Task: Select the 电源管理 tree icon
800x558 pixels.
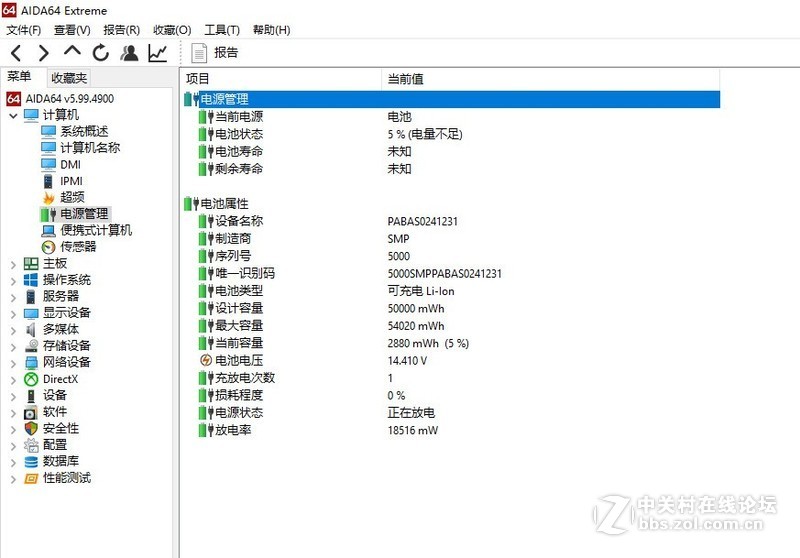Action: 48,214
